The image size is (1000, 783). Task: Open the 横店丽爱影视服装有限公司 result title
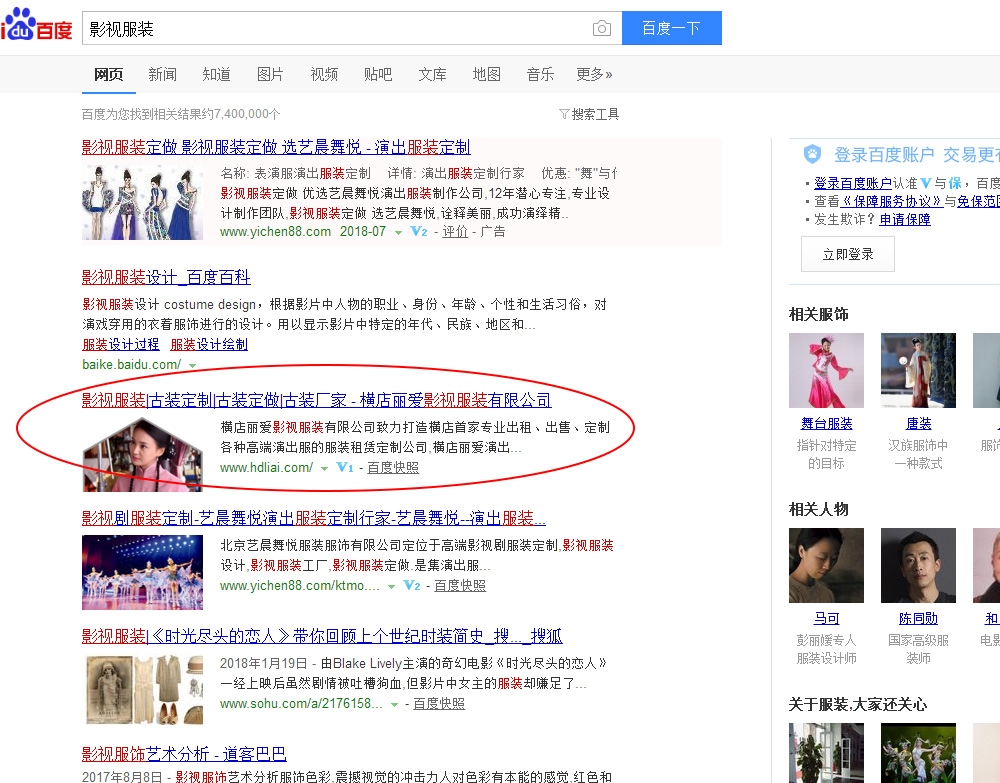(x=316, y=400)
